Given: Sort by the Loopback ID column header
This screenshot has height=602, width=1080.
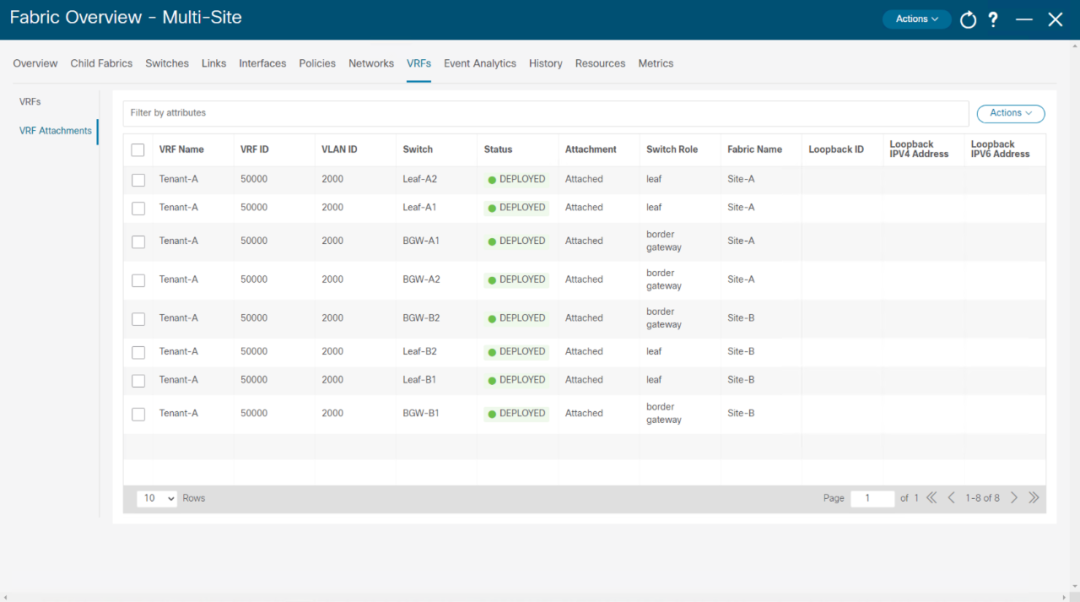Looking at the screenshot, I should click(x=835, y=149).
